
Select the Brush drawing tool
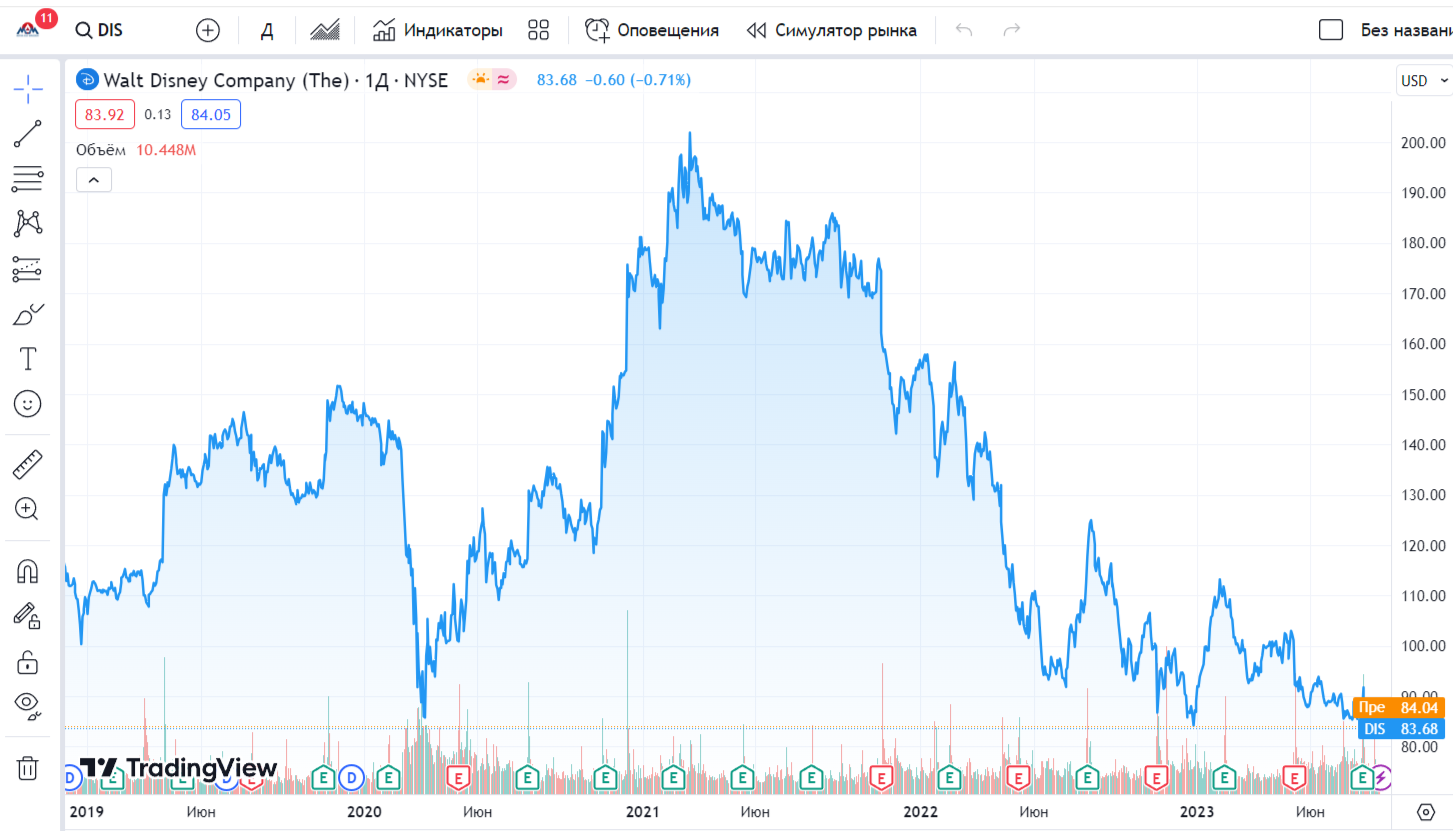(28, 314)
